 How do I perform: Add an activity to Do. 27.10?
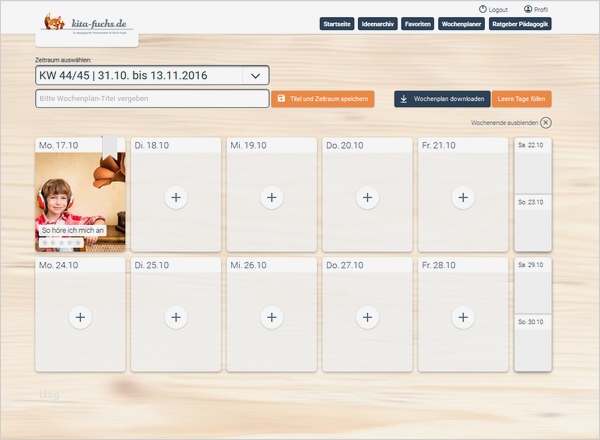pos(367,317)
